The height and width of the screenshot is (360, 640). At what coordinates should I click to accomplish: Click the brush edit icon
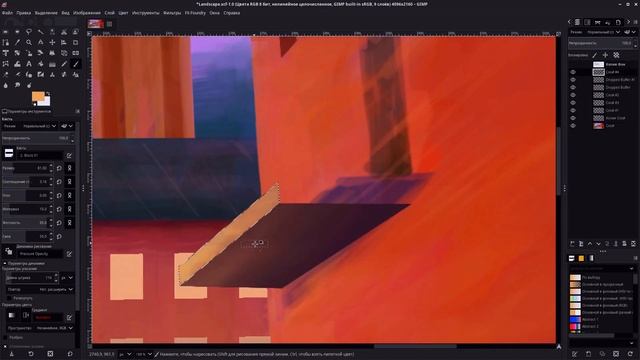tap(69, 156)
